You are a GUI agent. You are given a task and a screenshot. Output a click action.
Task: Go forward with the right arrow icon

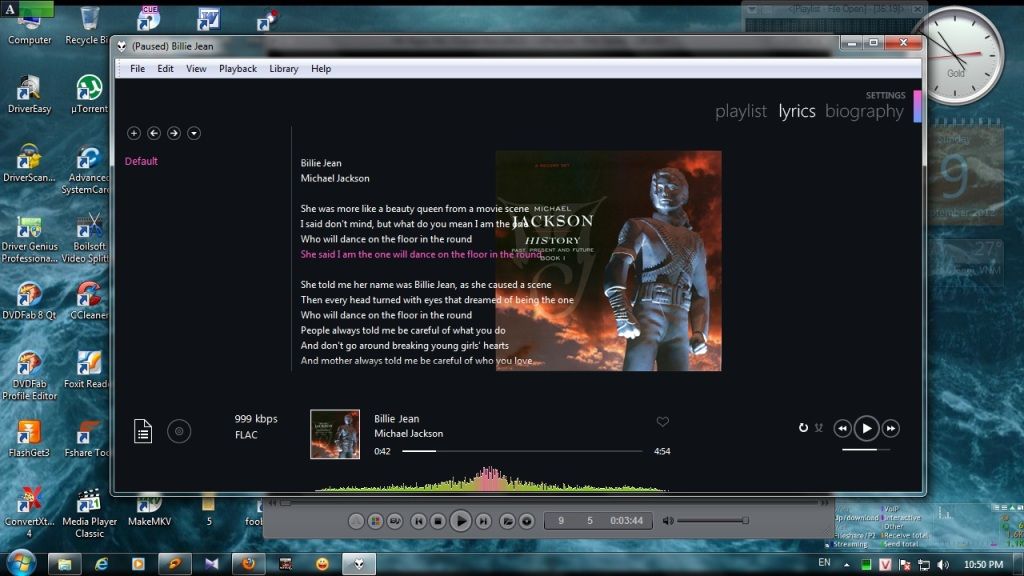point(174,133)
